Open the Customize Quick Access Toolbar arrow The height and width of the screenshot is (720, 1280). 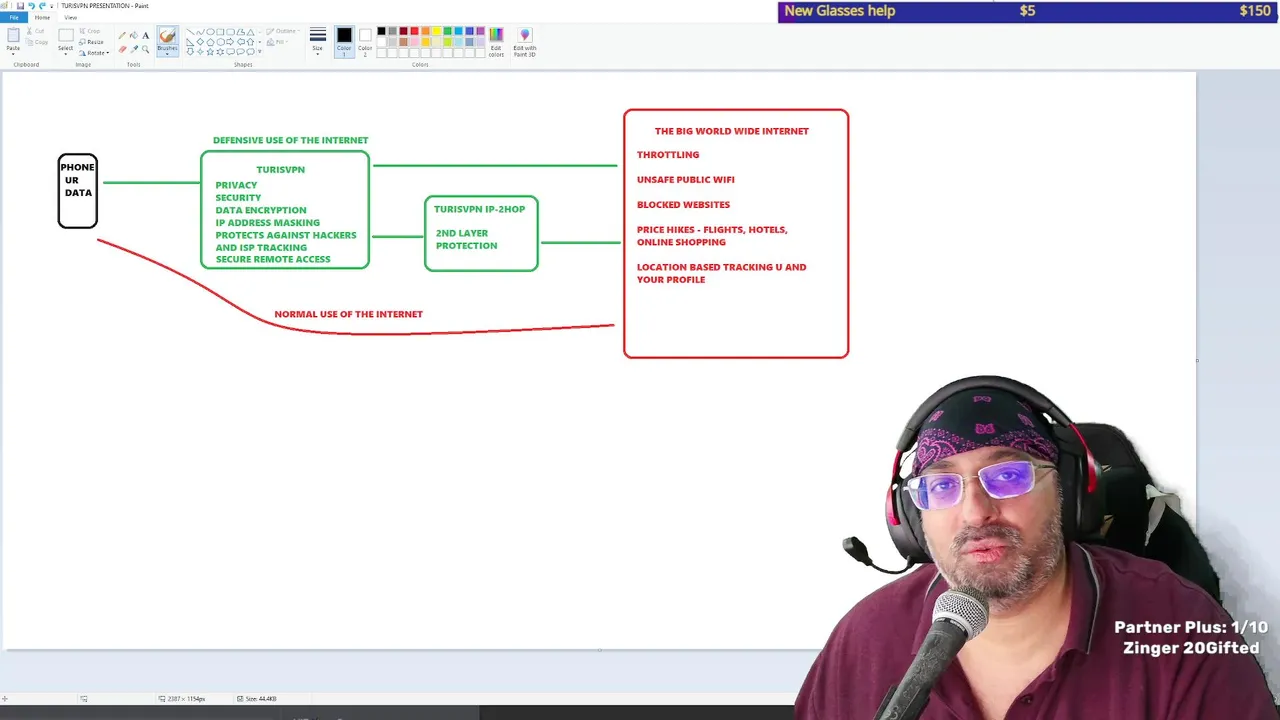pos(52,6)
